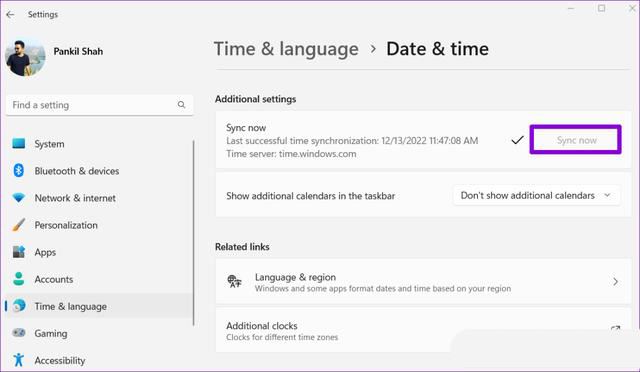640x372 pixels.
Task: Focus the Find a setting field
Action: coord(99,105)
